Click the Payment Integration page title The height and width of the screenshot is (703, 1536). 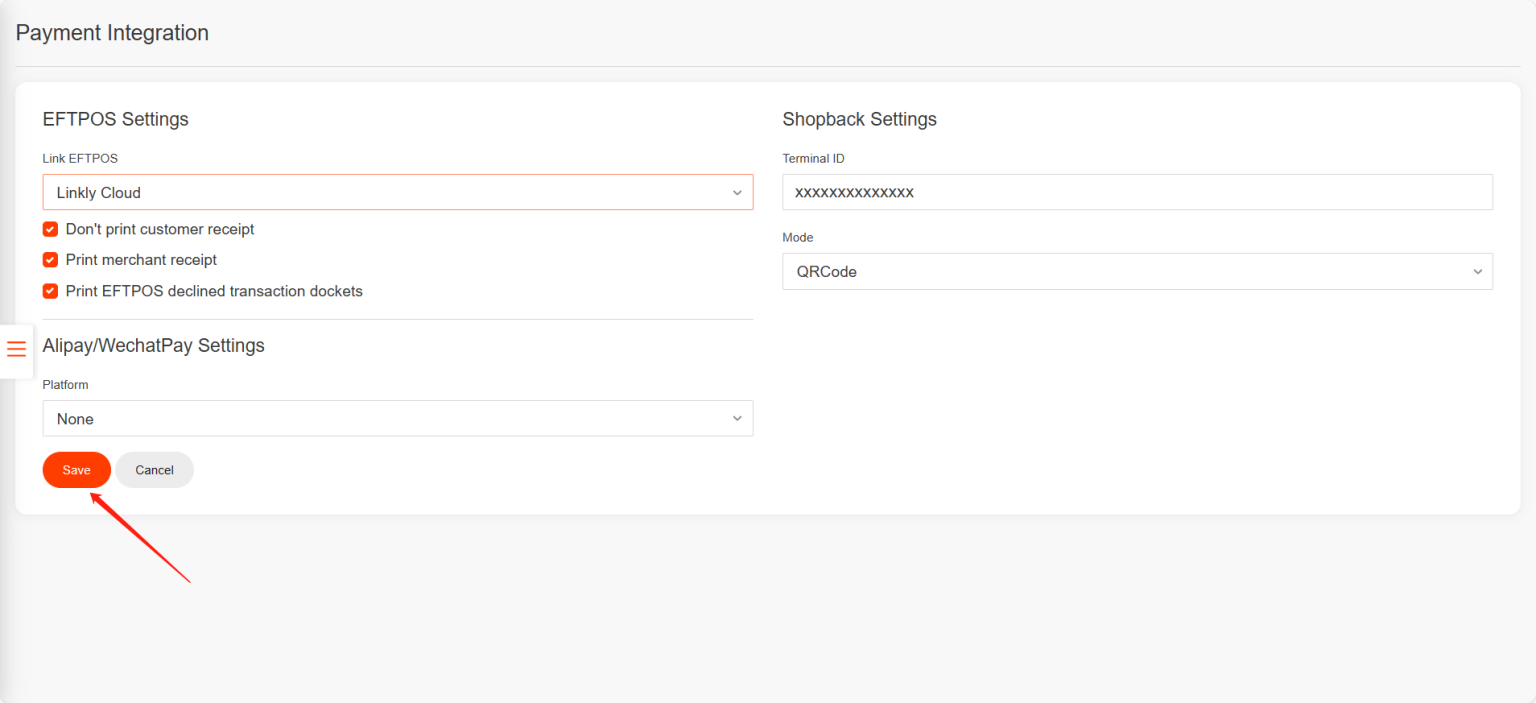click(x=112, y=32)
